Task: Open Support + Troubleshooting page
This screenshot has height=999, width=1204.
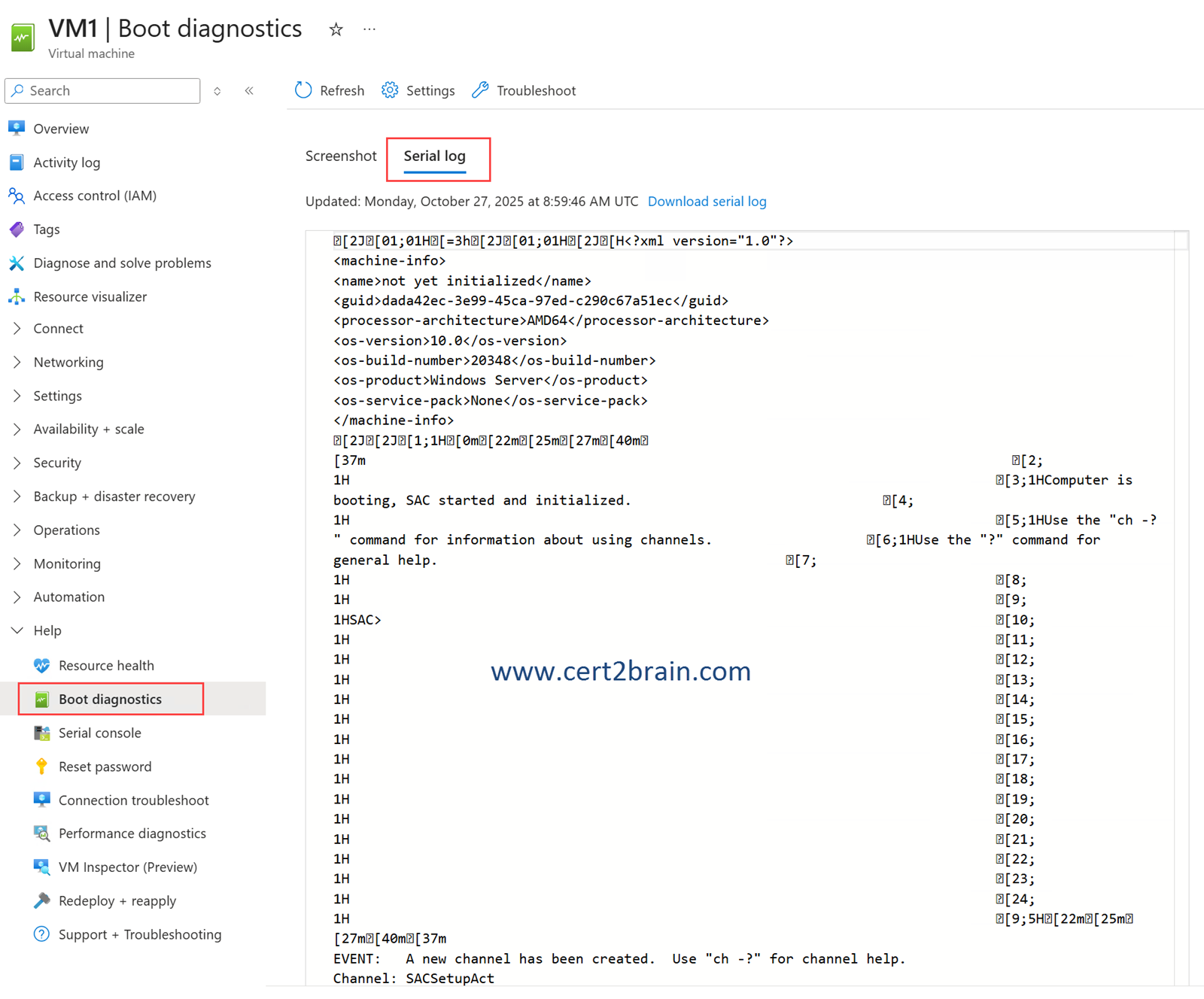Action: [139, 934]
